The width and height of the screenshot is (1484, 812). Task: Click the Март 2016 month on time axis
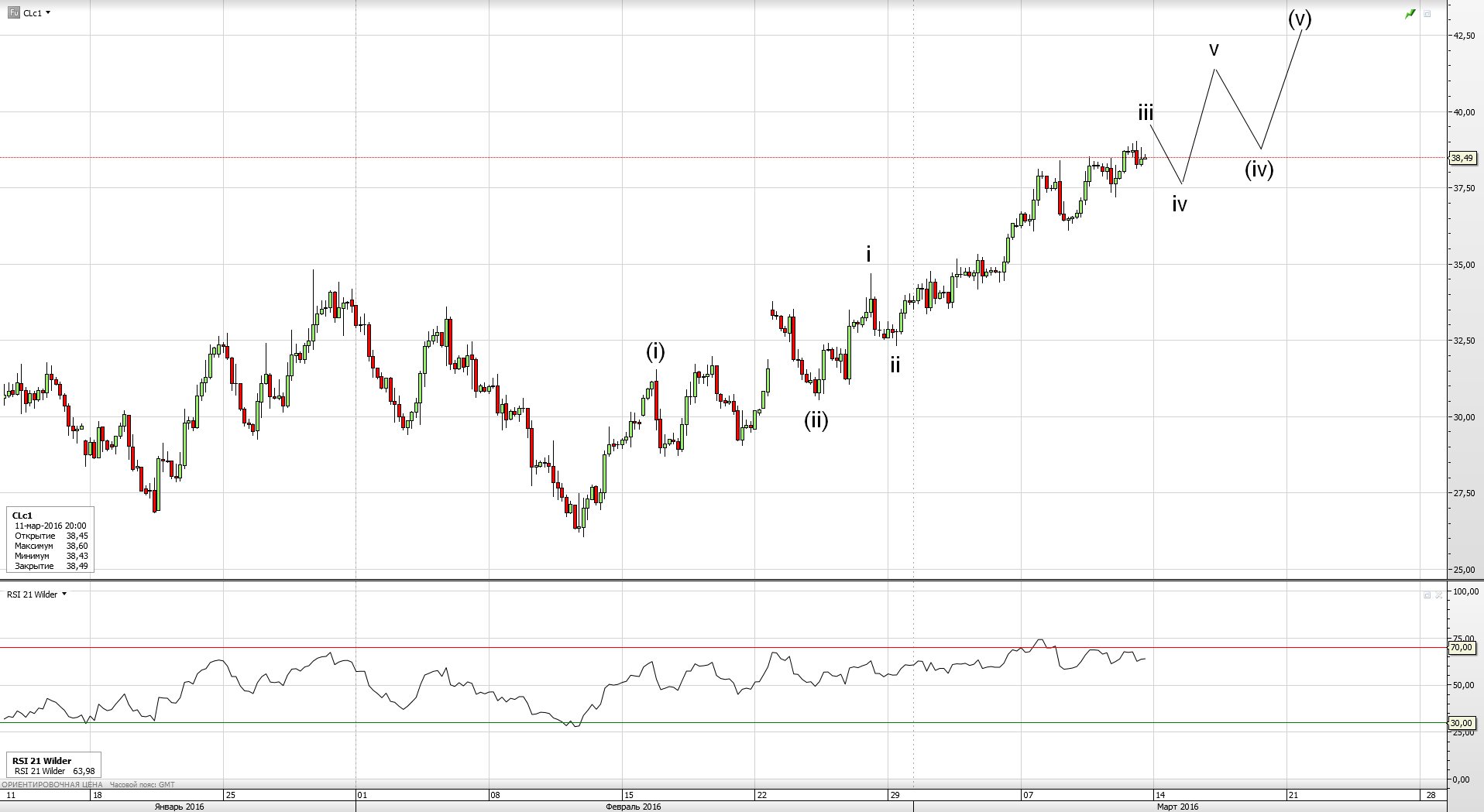click(1177, 807)
